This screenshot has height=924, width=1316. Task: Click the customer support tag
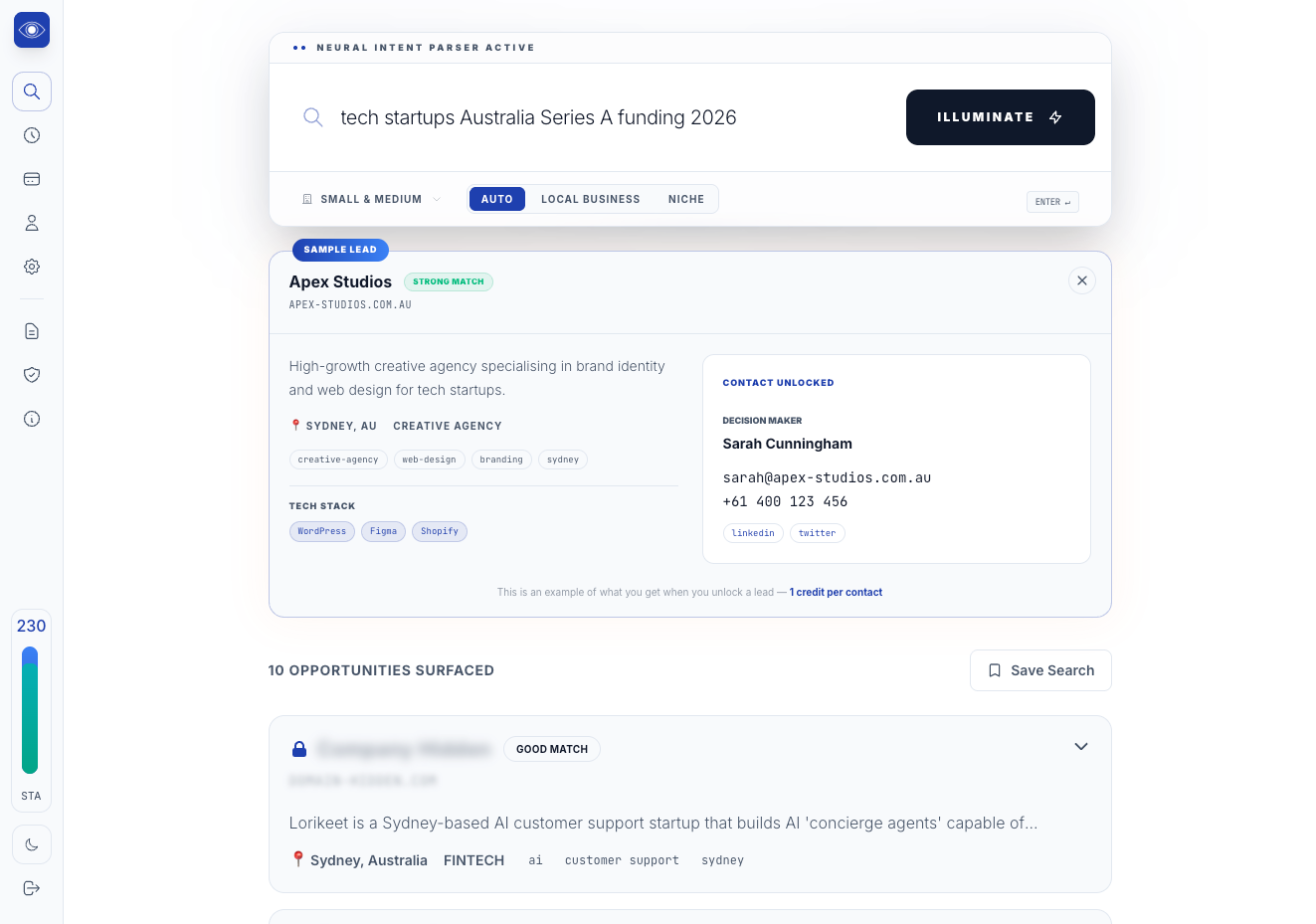click(x=622, y=860)
